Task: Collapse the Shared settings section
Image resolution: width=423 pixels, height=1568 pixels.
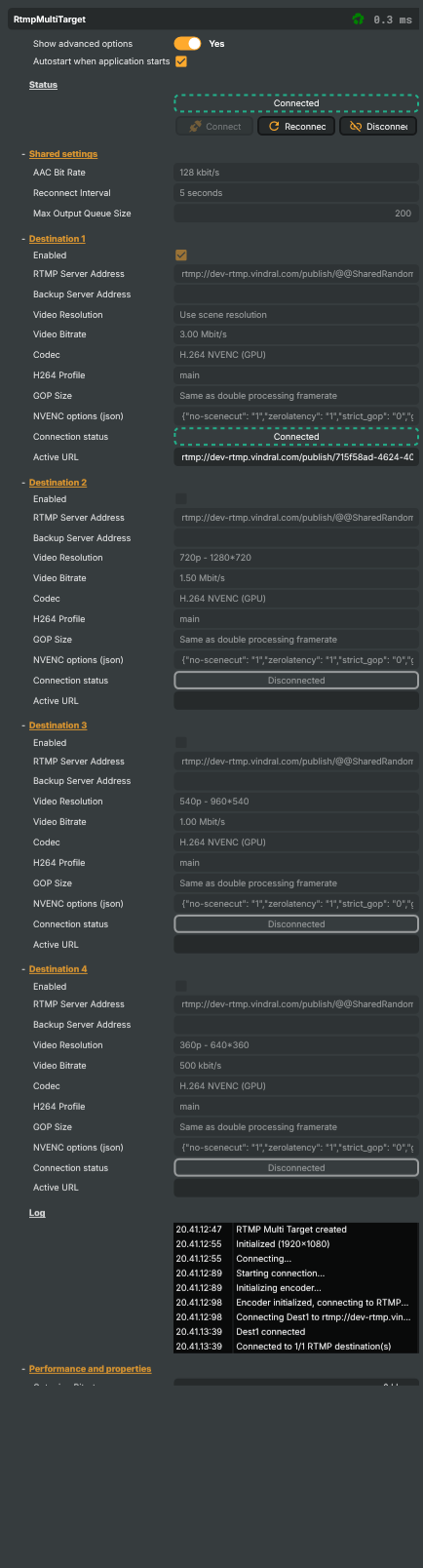Action: click(63, 154)
